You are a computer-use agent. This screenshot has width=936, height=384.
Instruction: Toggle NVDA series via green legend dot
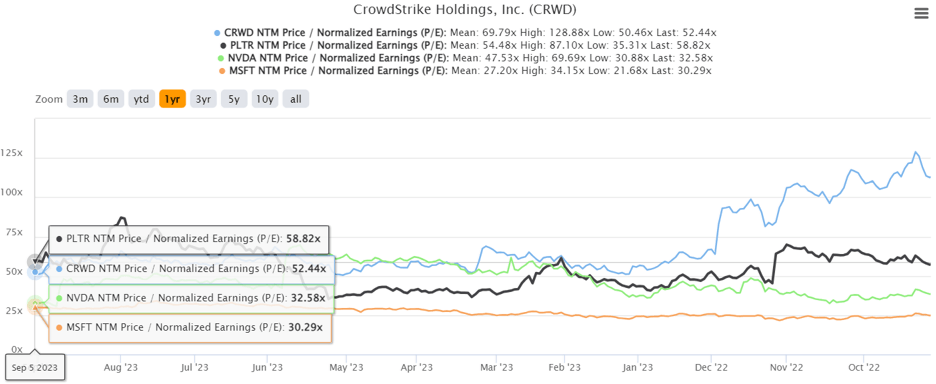tap(221, 58)
